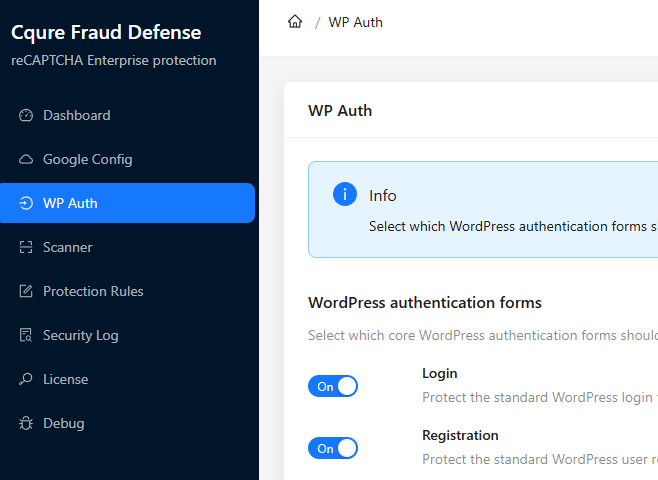Click the reCAPTCHA Enterprise protection subtitle
658x480 pixels.
[x=114, y=60]
